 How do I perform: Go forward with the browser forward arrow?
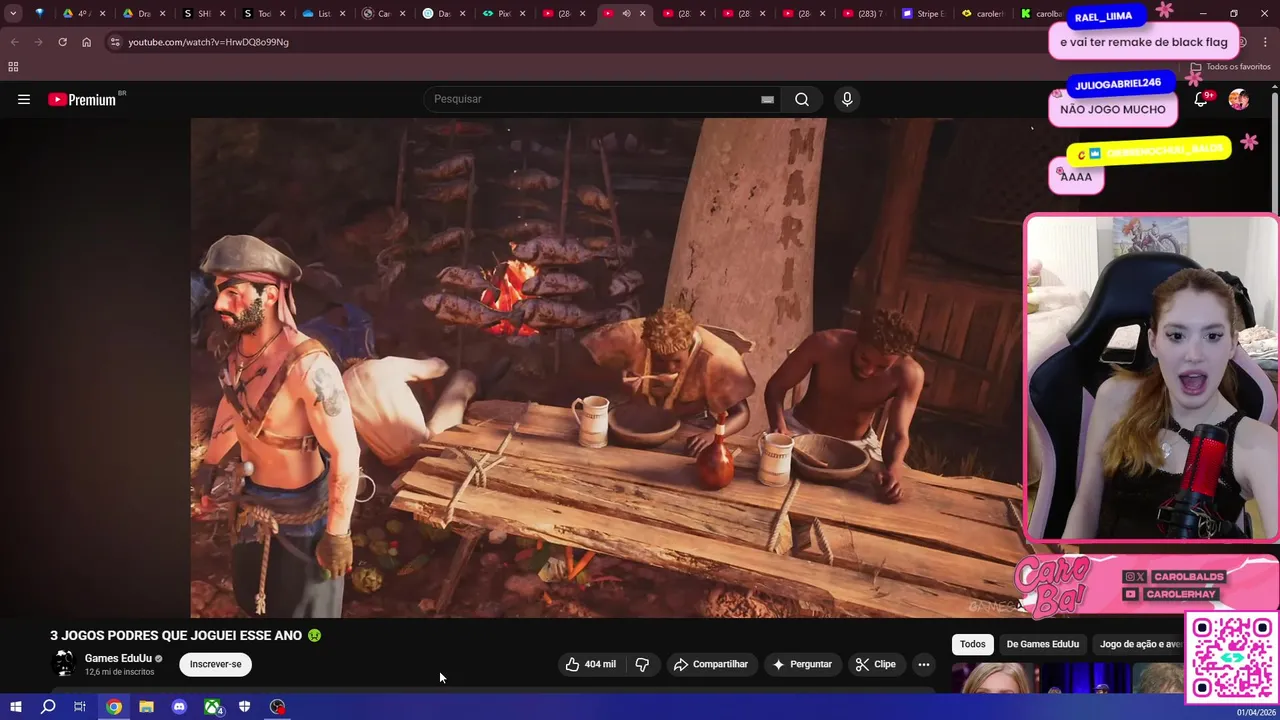38,42
